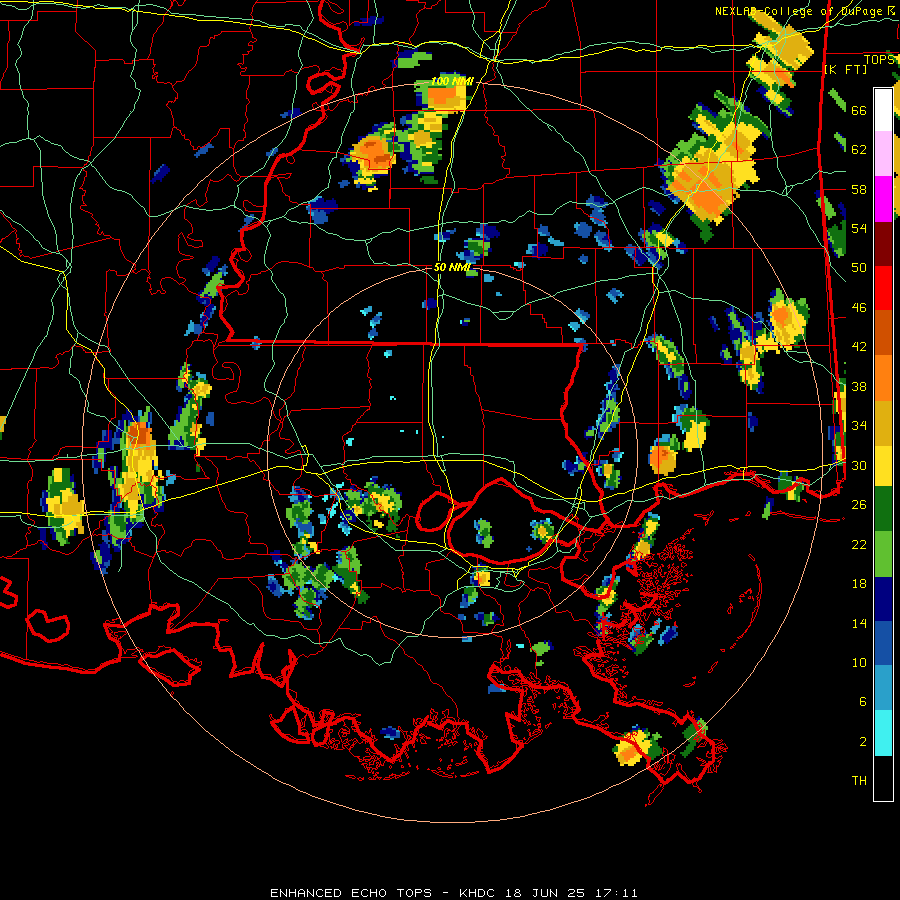Click the yellow 30 kft legend swatch
This screenshot has height=900, width=900.
coord(883,466)
